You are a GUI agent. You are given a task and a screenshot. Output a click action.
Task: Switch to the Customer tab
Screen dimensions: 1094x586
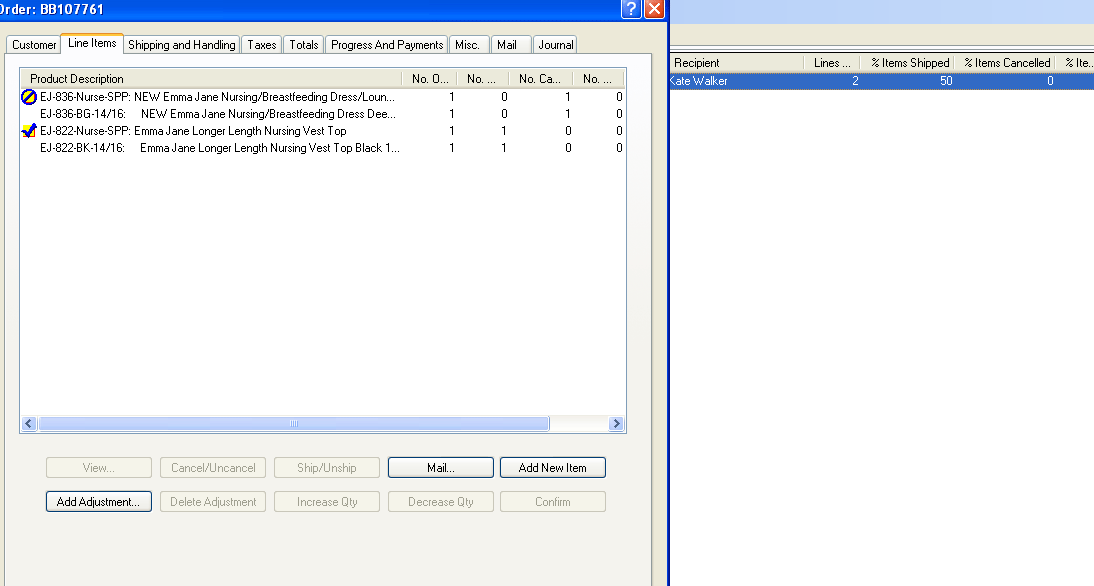(34, 45)
